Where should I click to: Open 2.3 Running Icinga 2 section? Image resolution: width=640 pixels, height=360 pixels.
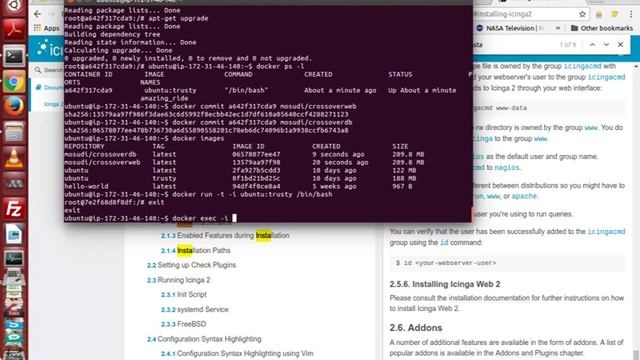tap(178, 280)
